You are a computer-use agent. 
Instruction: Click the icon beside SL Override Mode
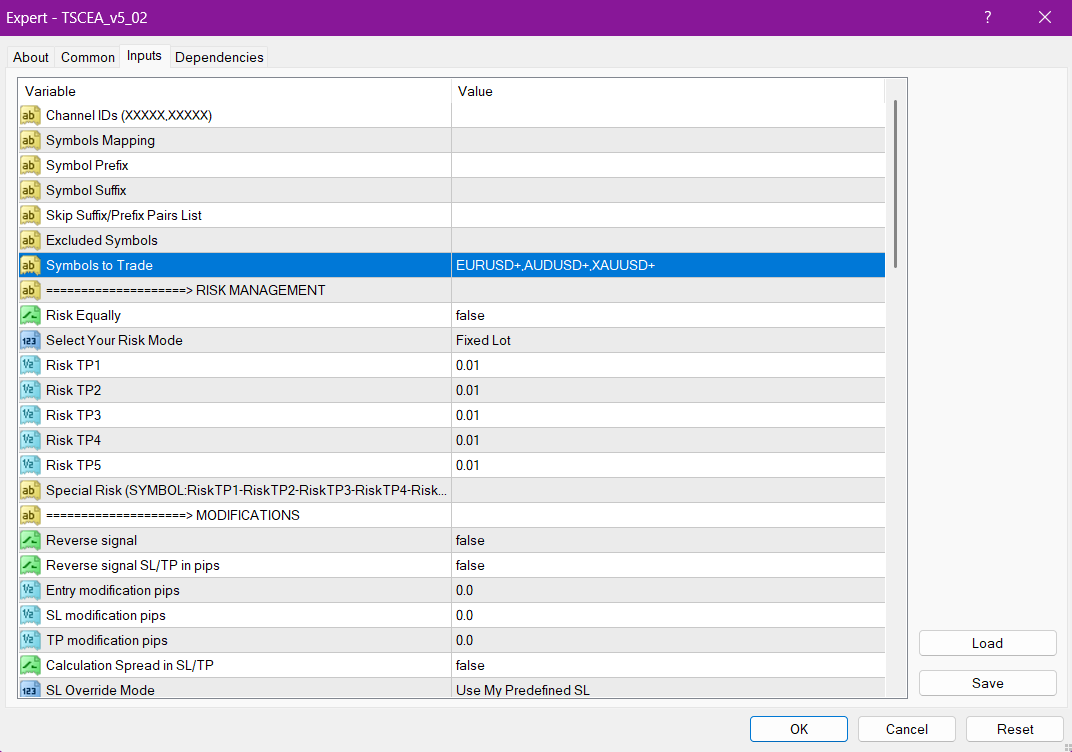(x=30, y=690)
